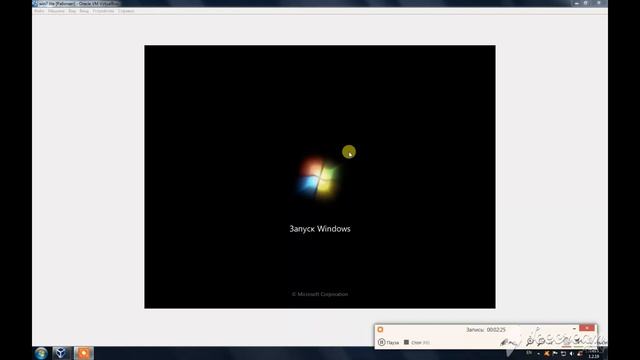Click inside the virtual machine boot screen
640x360 pixels.
pos(320,177)
